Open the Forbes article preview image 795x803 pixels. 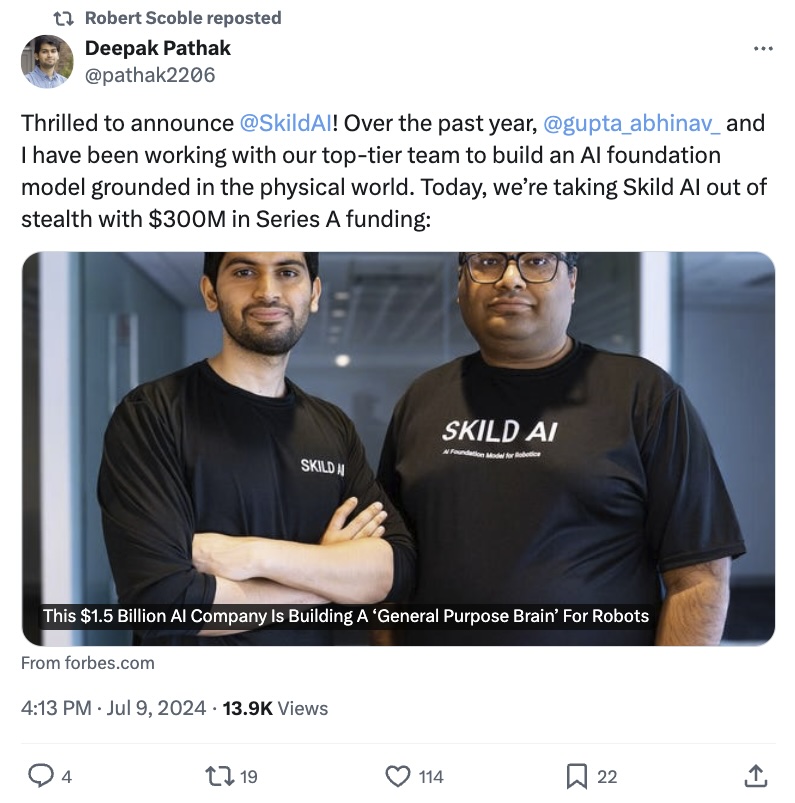click(x=398, y=448)
